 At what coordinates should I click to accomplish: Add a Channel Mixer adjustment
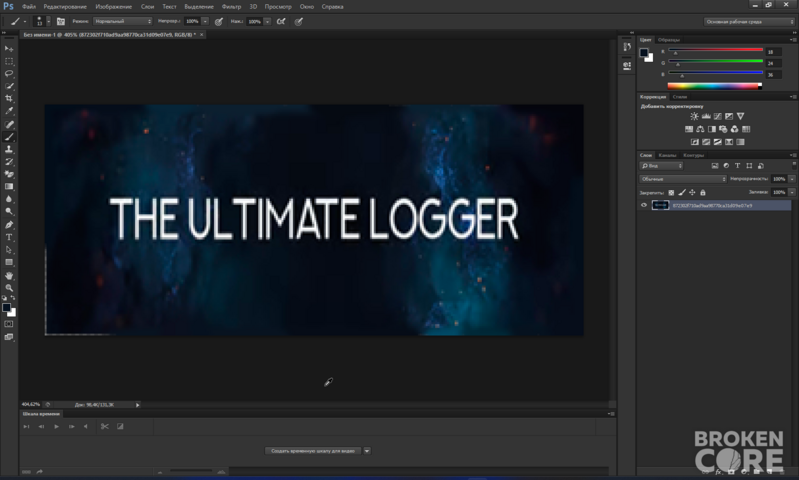pyautogui.click(x=734, y=129)
